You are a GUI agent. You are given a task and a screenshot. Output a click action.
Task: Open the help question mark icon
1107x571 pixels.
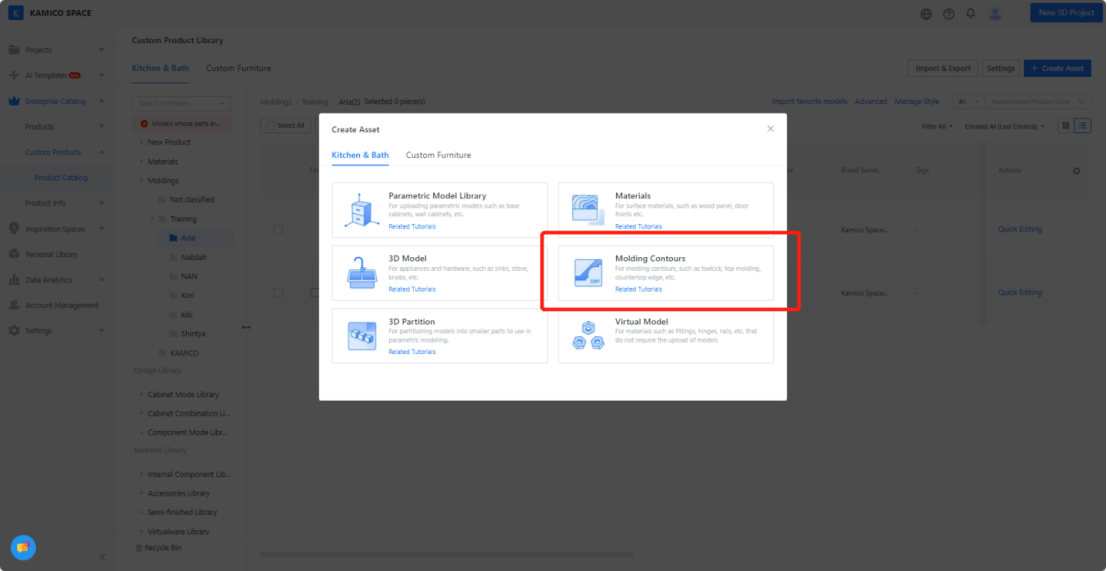(x=948, y=14)
